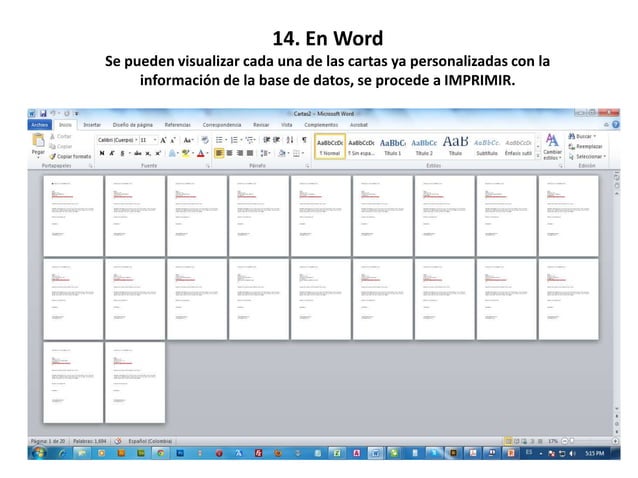The image size is (638, 478).
Task: Open the Windows Start button
Action: (x=39, y=453)
